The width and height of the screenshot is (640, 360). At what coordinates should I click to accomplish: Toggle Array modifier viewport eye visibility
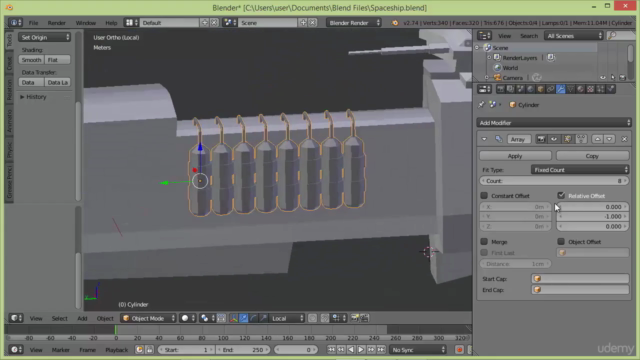pos(554,139)
